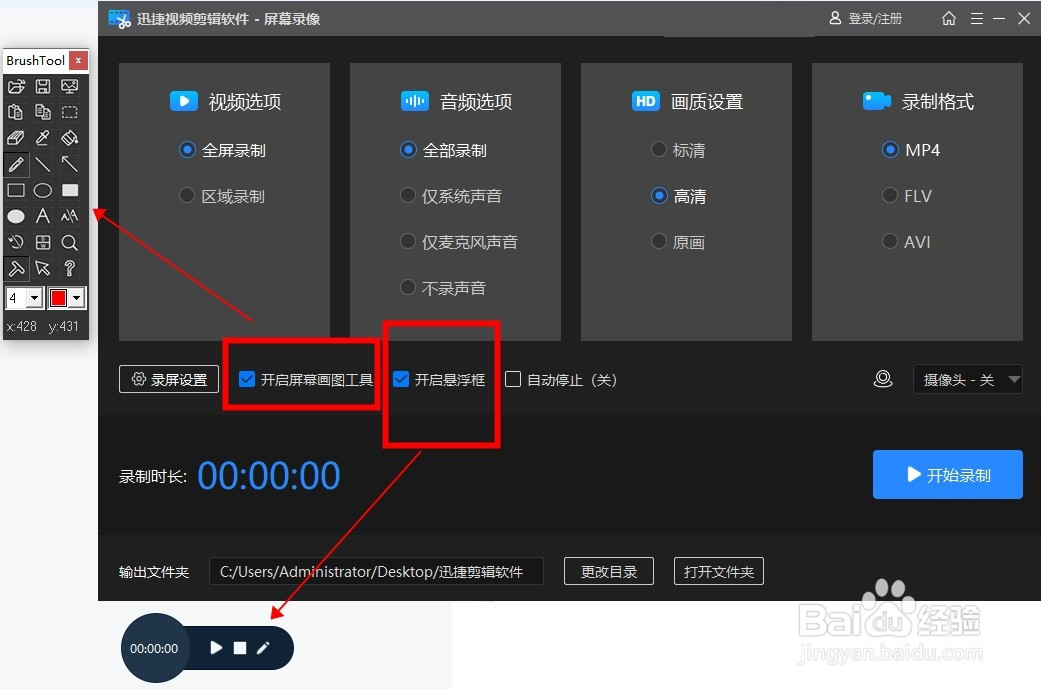Image resolution: width=1041 pixels, height=689 pixels.
Task: Select the filled rectangle tool
Action: point(69,191)
